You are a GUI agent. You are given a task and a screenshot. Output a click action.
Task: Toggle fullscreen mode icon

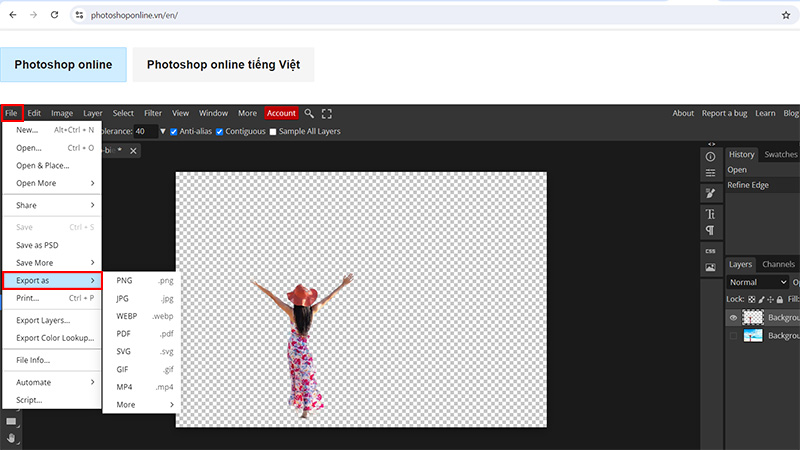point(326,113)
